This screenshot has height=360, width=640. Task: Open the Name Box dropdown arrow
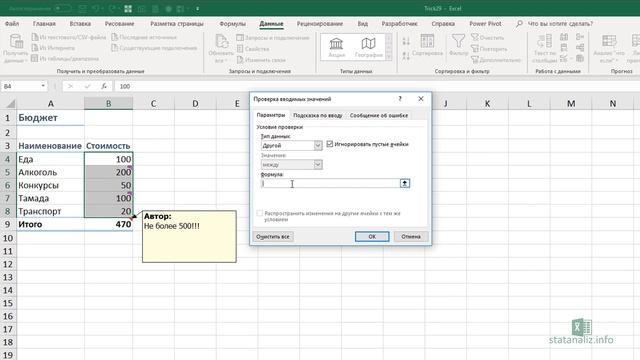point(43,86)
